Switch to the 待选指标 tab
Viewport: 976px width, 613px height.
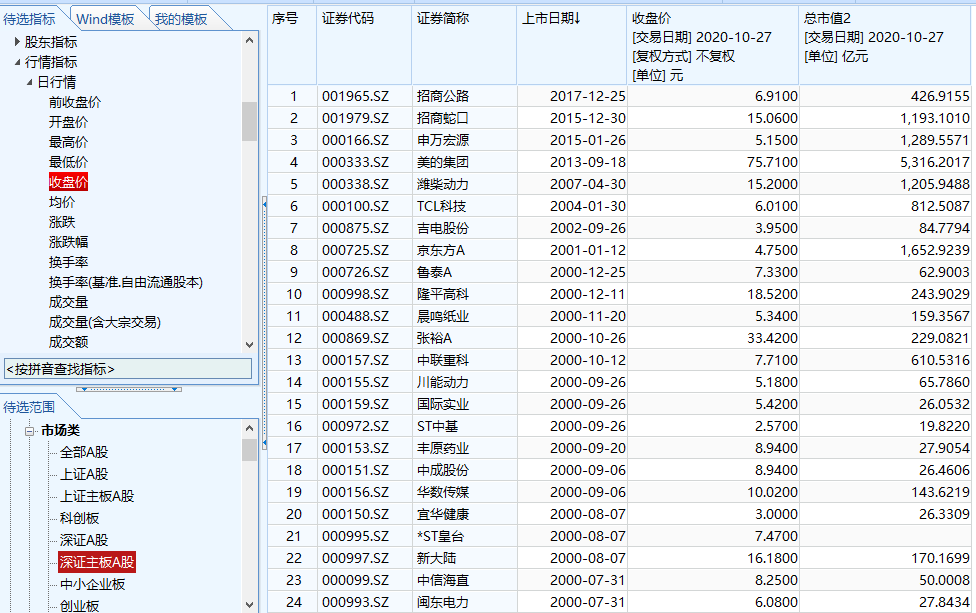[x=29, y=19]
